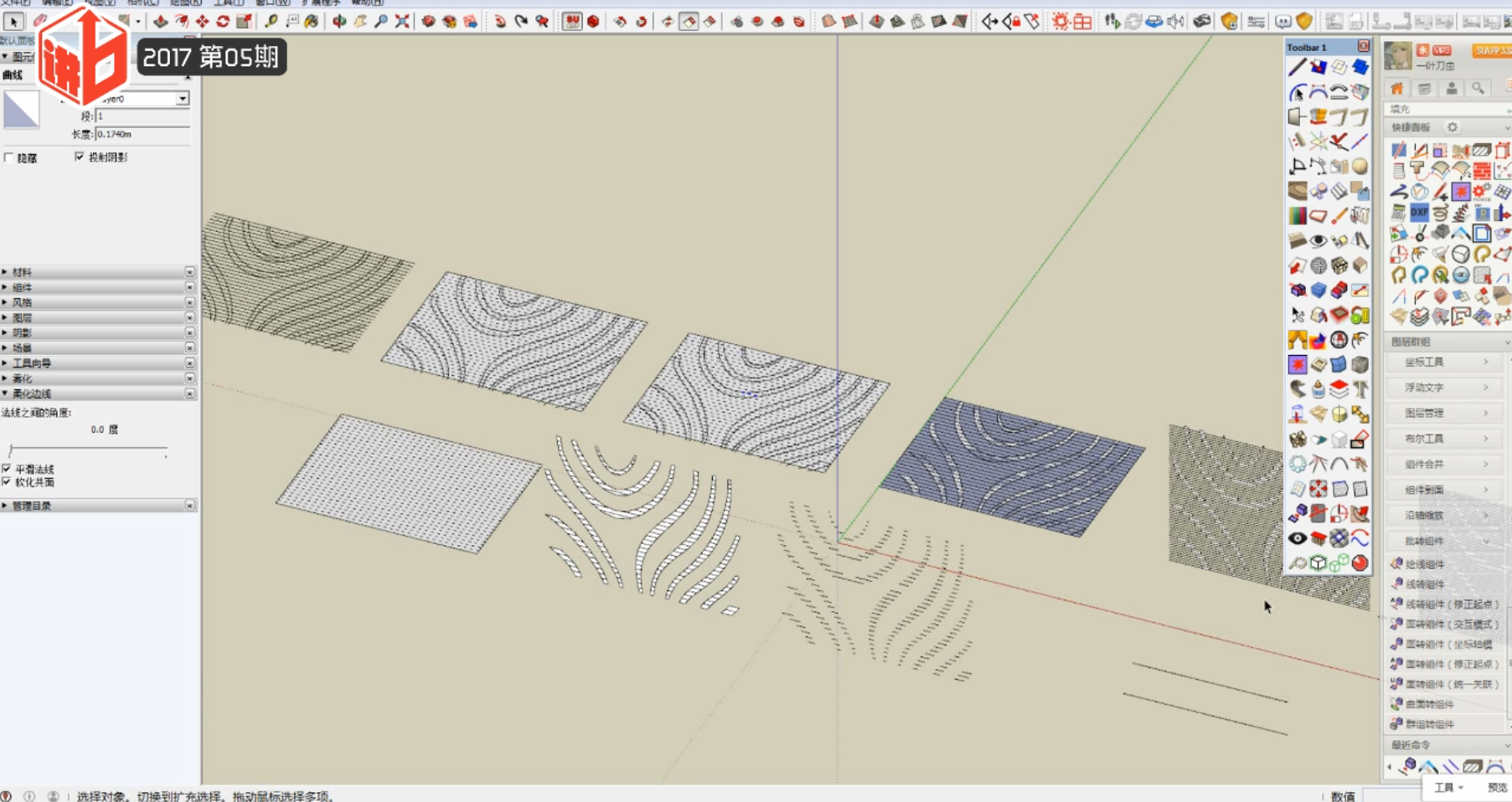Toggle the 投射阴影 checkbox
1512x802 pixels.
coord(80,157)
